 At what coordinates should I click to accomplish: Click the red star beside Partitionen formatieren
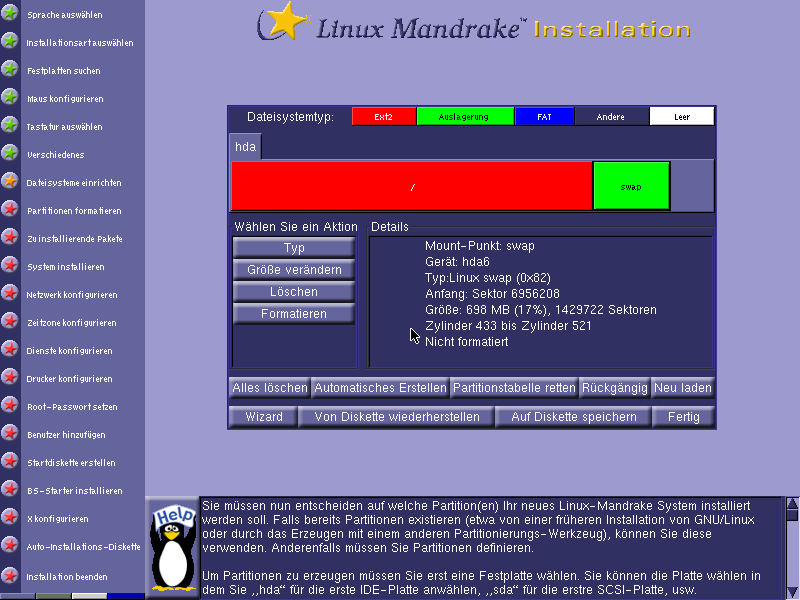[10, 209]
